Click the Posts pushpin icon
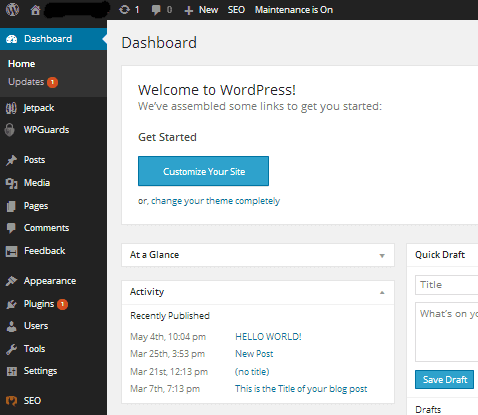478x415 pixels. point(11,160)
